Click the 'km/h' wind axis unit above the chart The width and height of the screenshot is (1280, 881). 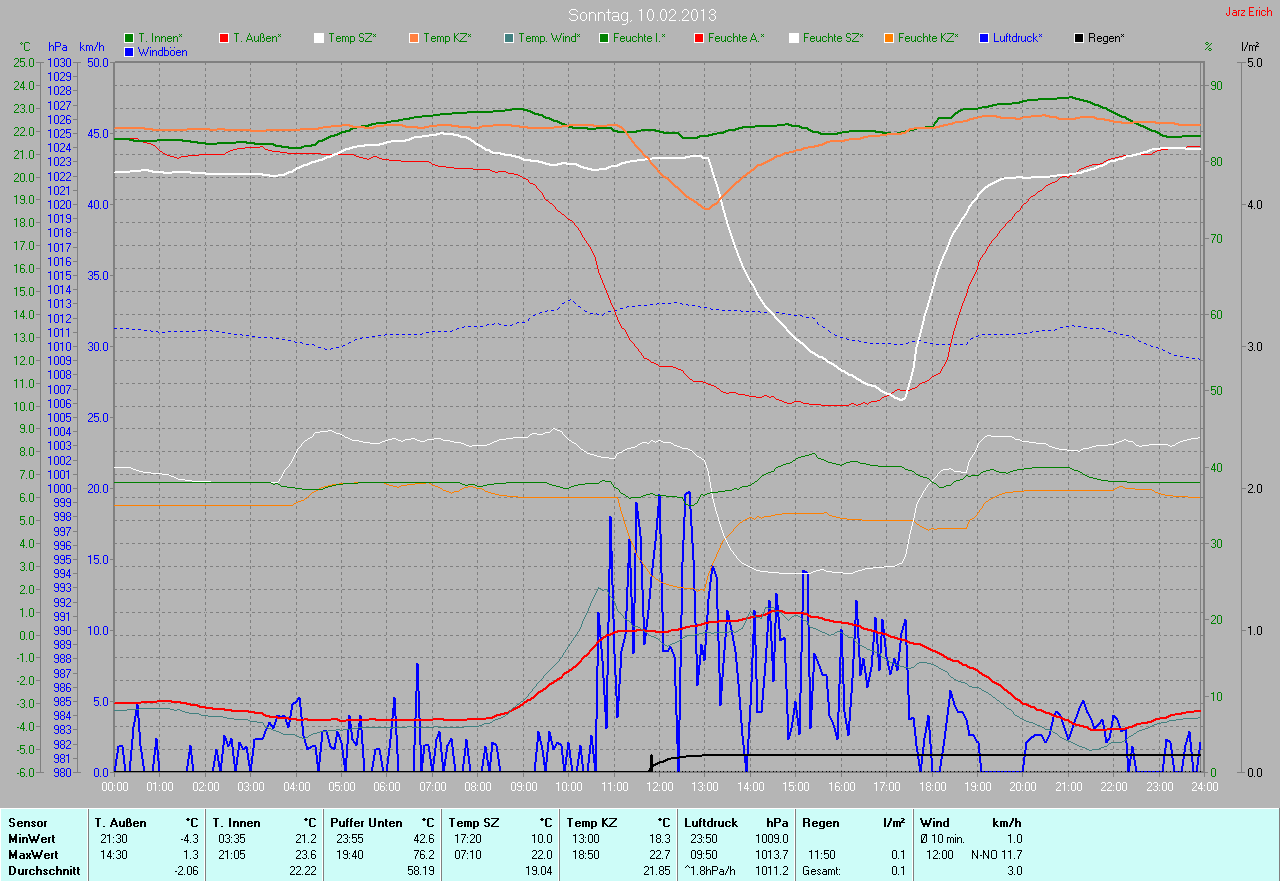[92, 47]
